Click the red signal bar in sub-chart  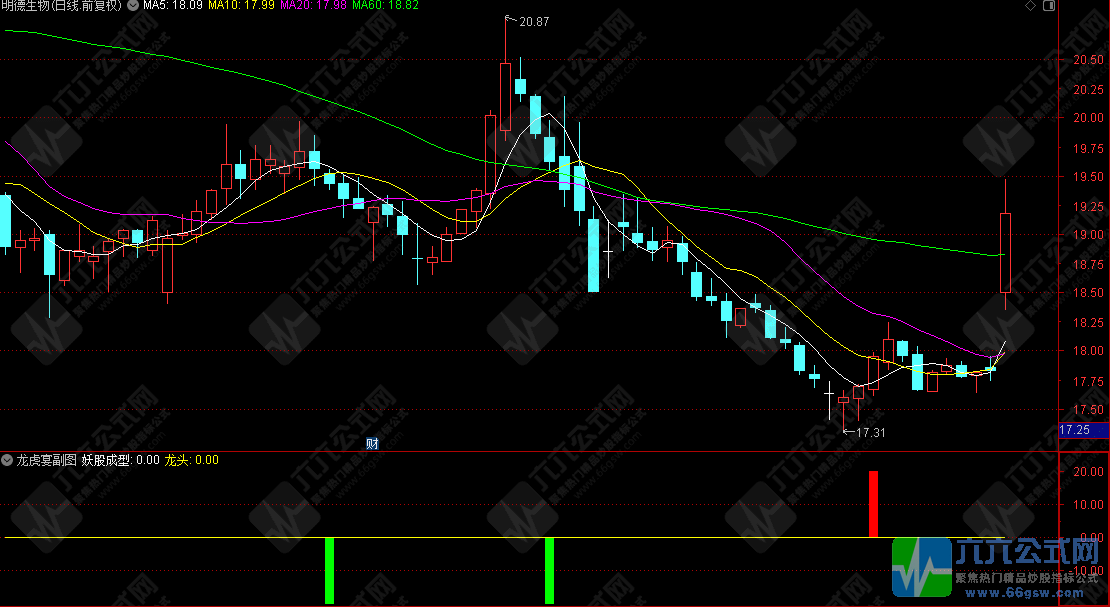click(873, 504)
